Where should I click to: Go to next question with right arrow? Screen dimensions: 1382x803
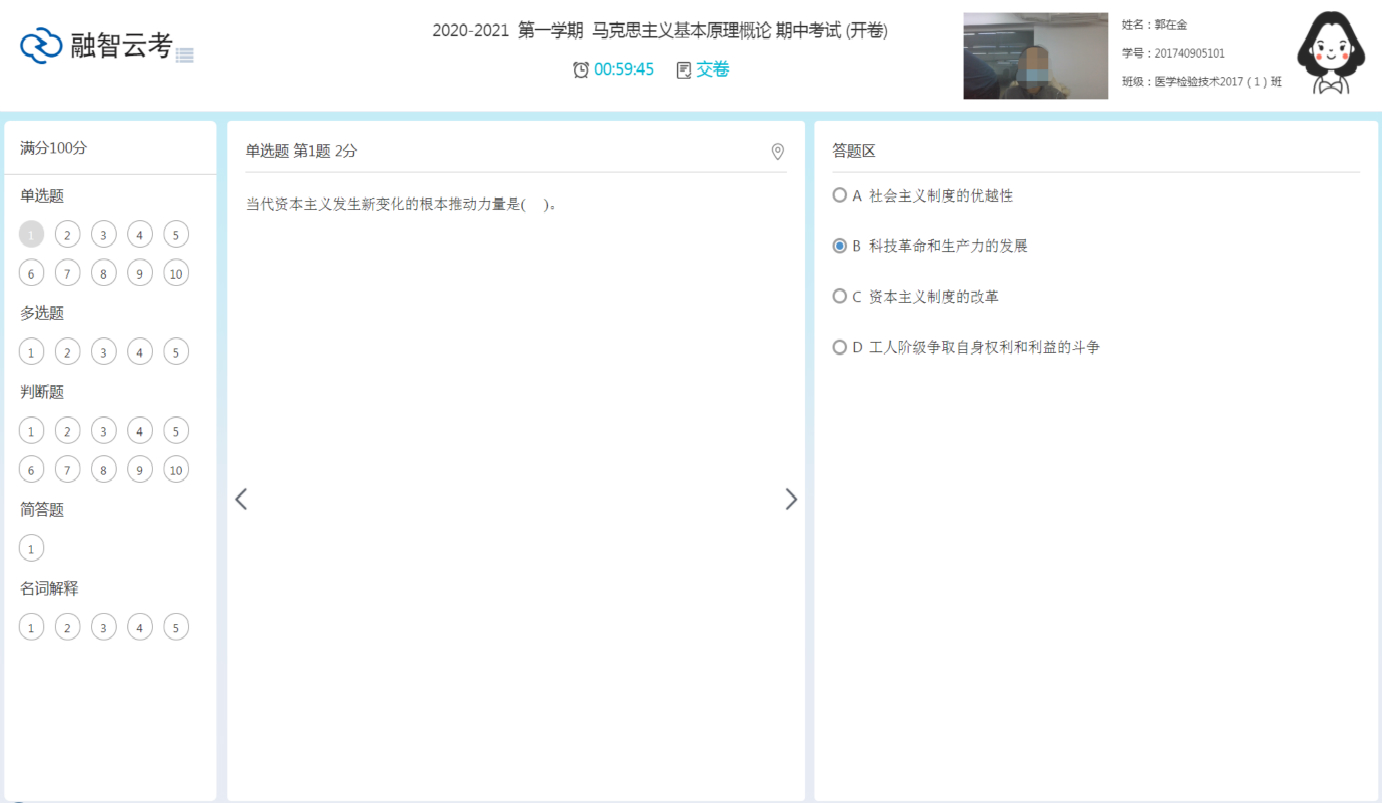pos(791,499)
